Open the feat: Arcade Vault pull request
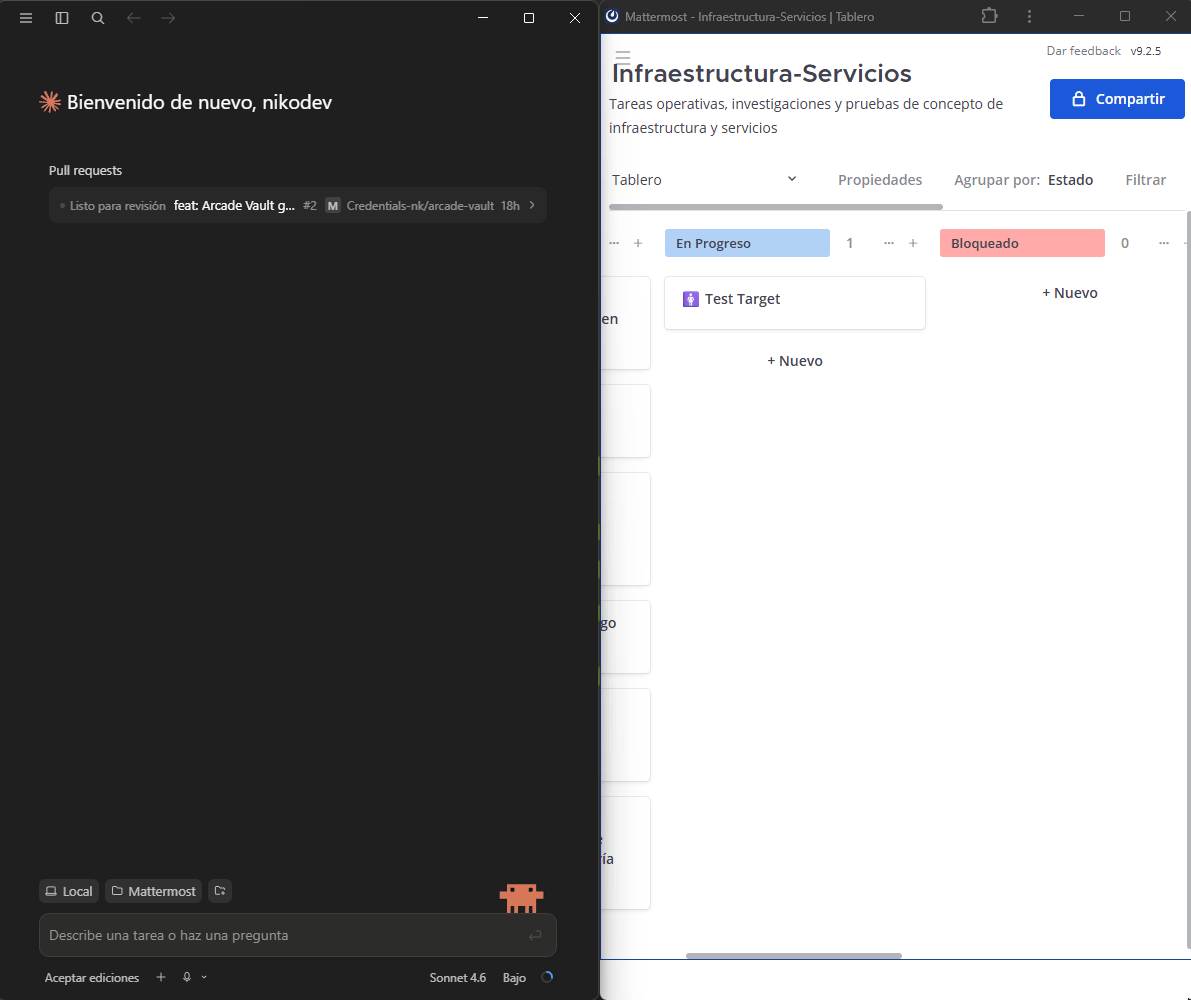Viewport: 1191px width, 1000px height. point(234,205)
